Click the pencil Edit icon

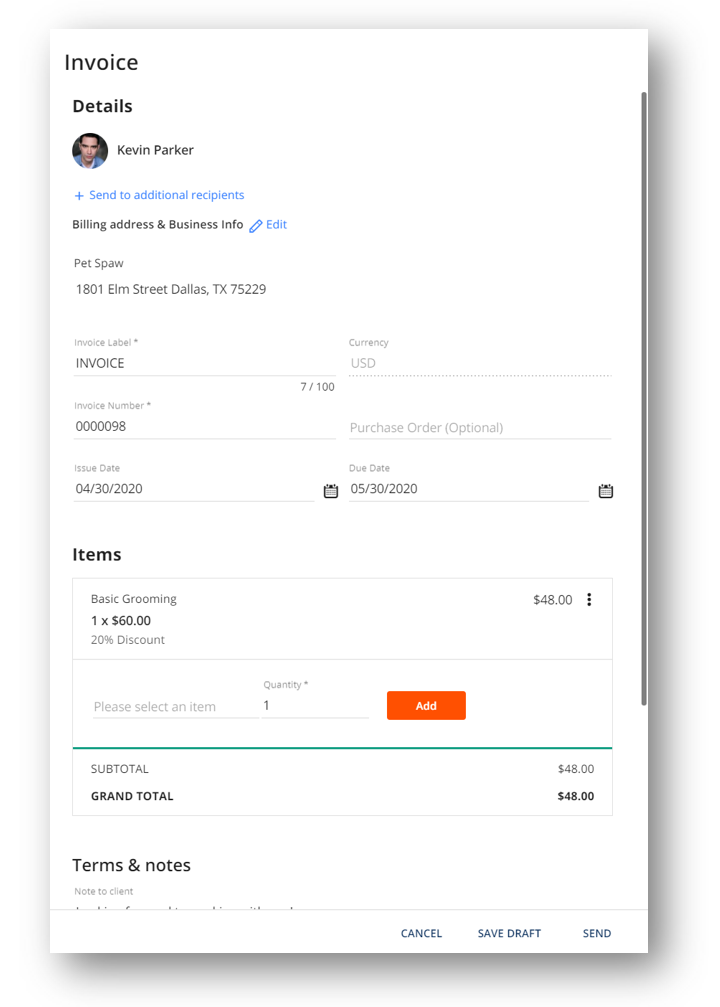pos(256,225)
